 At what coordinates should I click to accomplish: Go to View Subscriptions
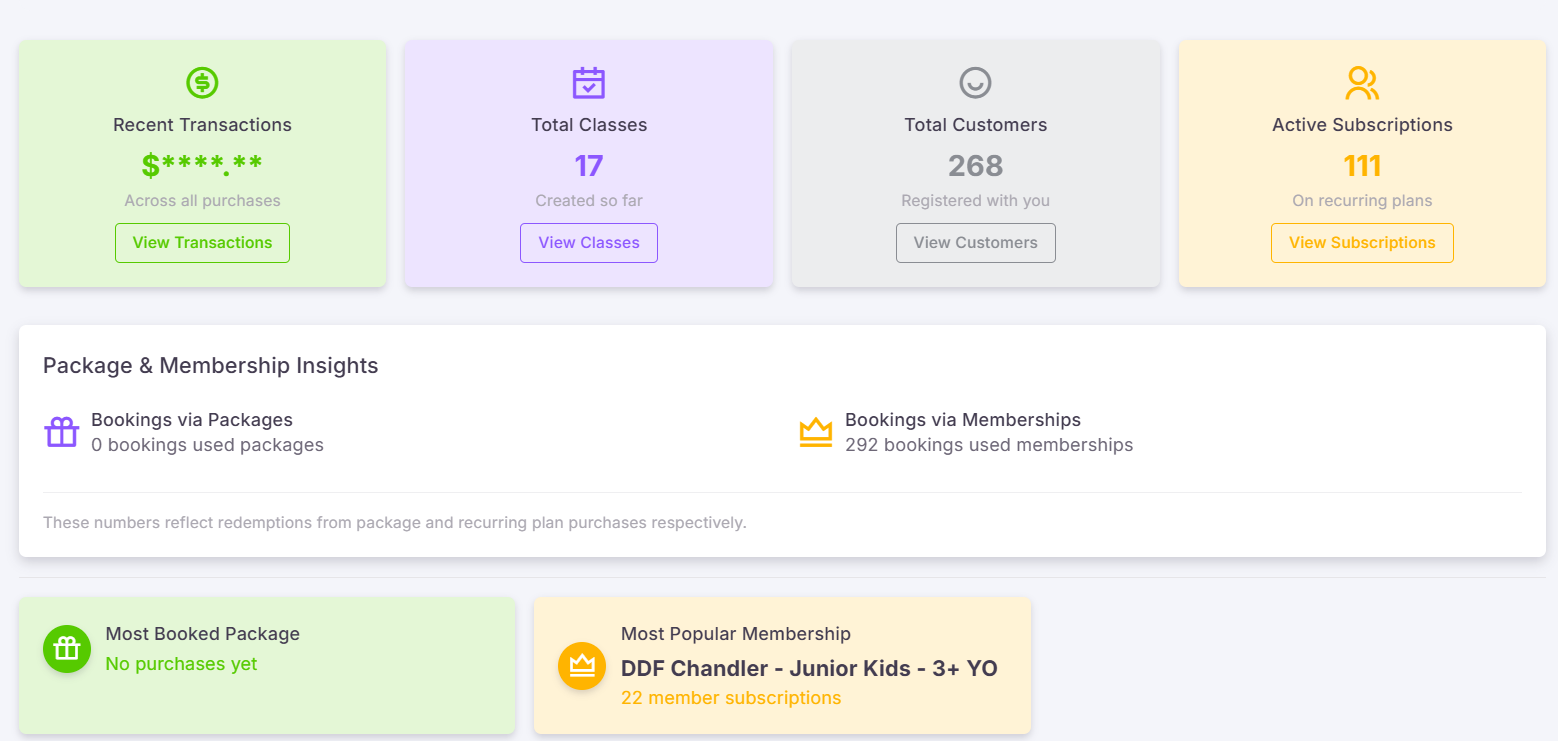coord(1362,243)
